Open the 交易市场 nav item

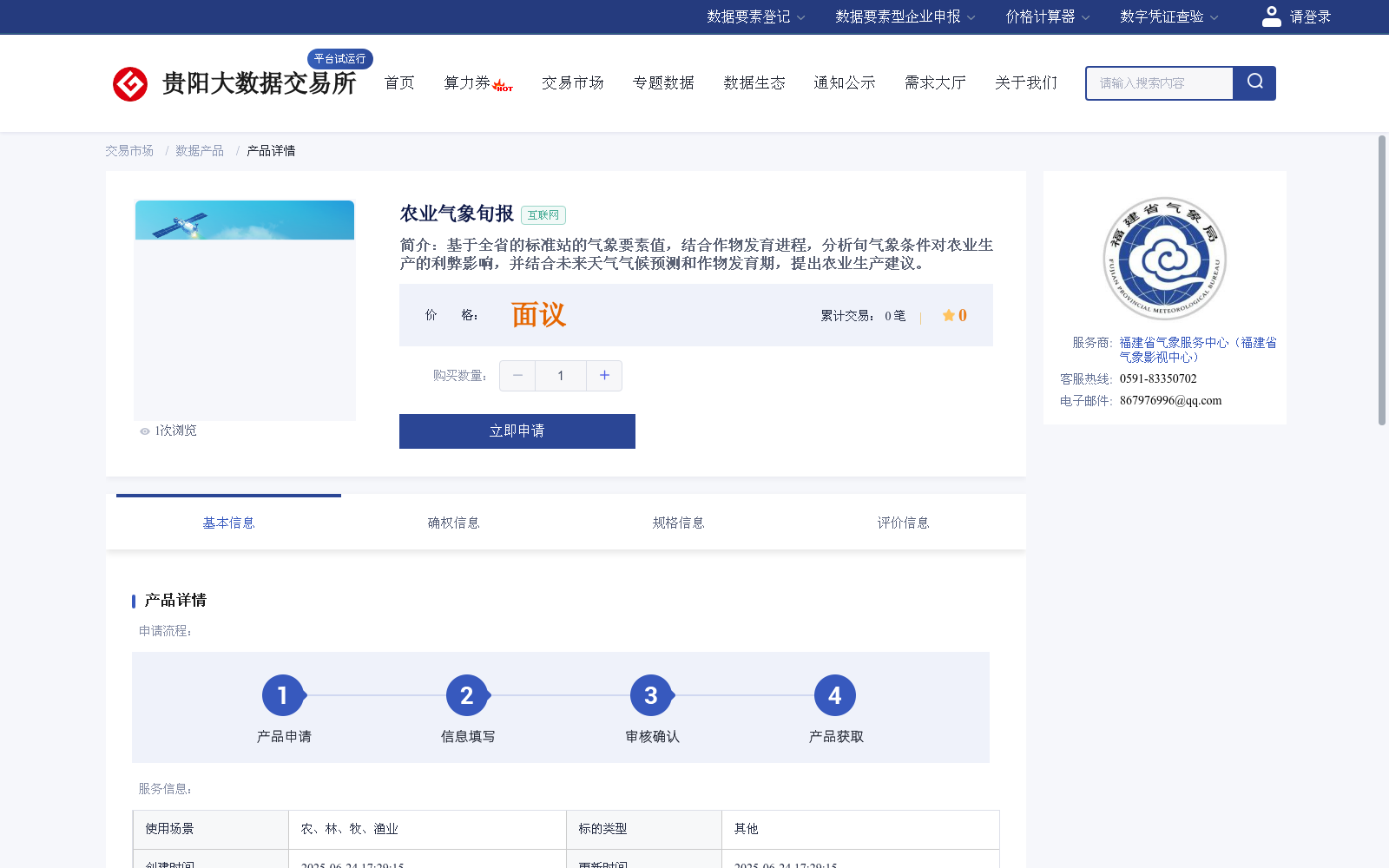pos(573,82)
